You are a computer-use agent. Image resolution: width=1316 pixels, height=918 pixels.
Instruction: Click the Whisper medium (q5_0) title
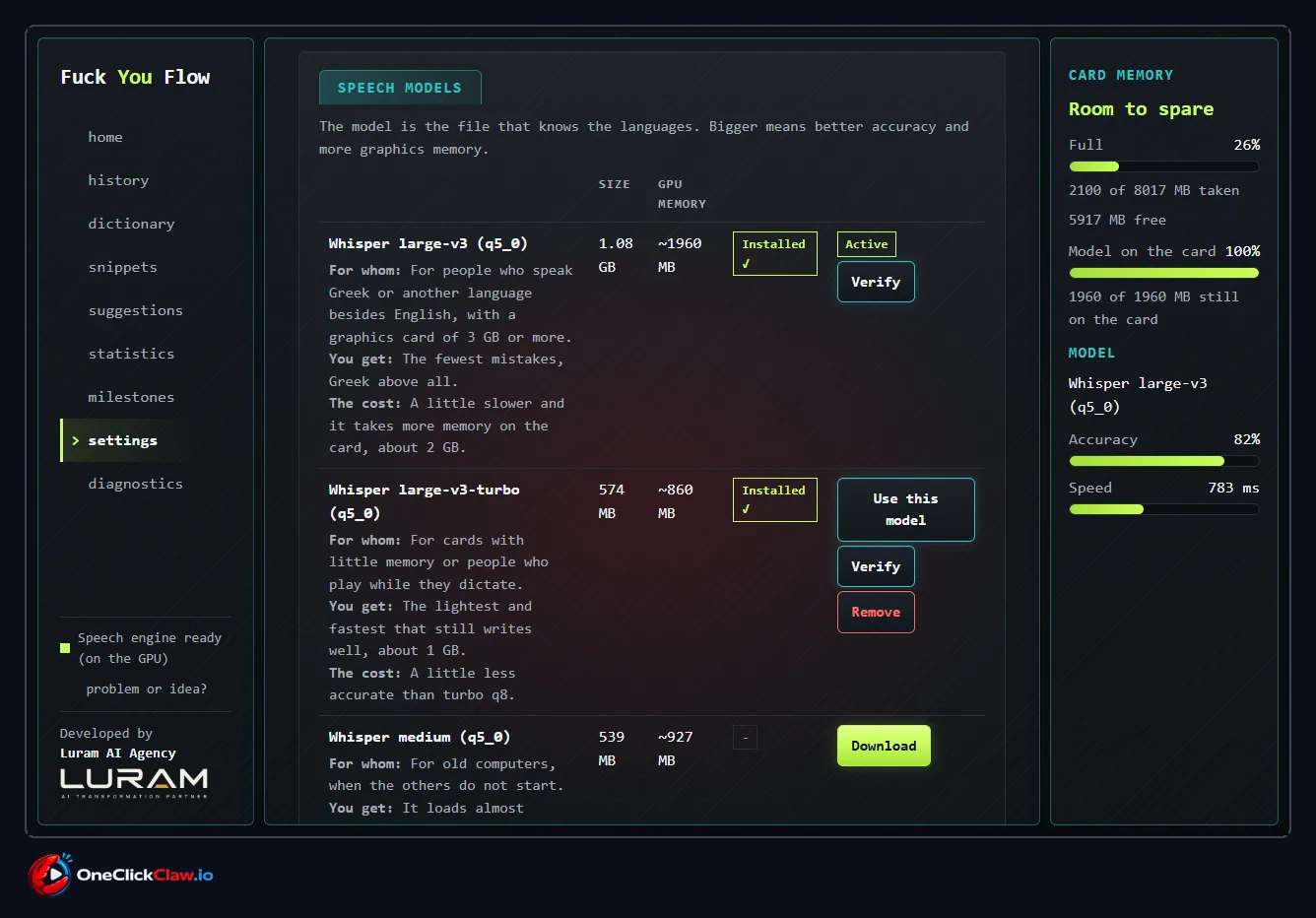click(x=419, y=737)
